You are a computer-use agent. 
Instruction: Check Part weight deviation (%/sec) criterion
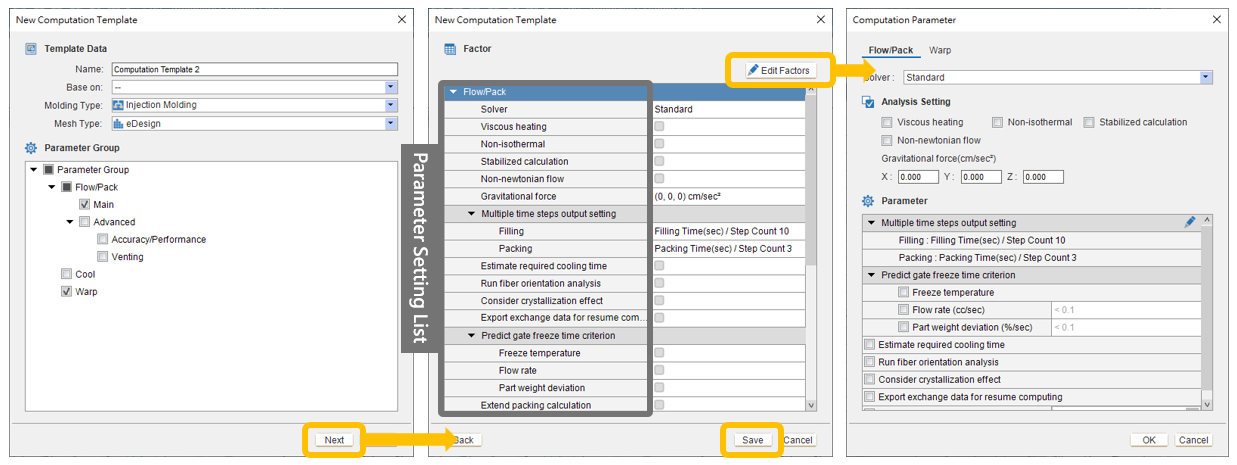point(904,327)
